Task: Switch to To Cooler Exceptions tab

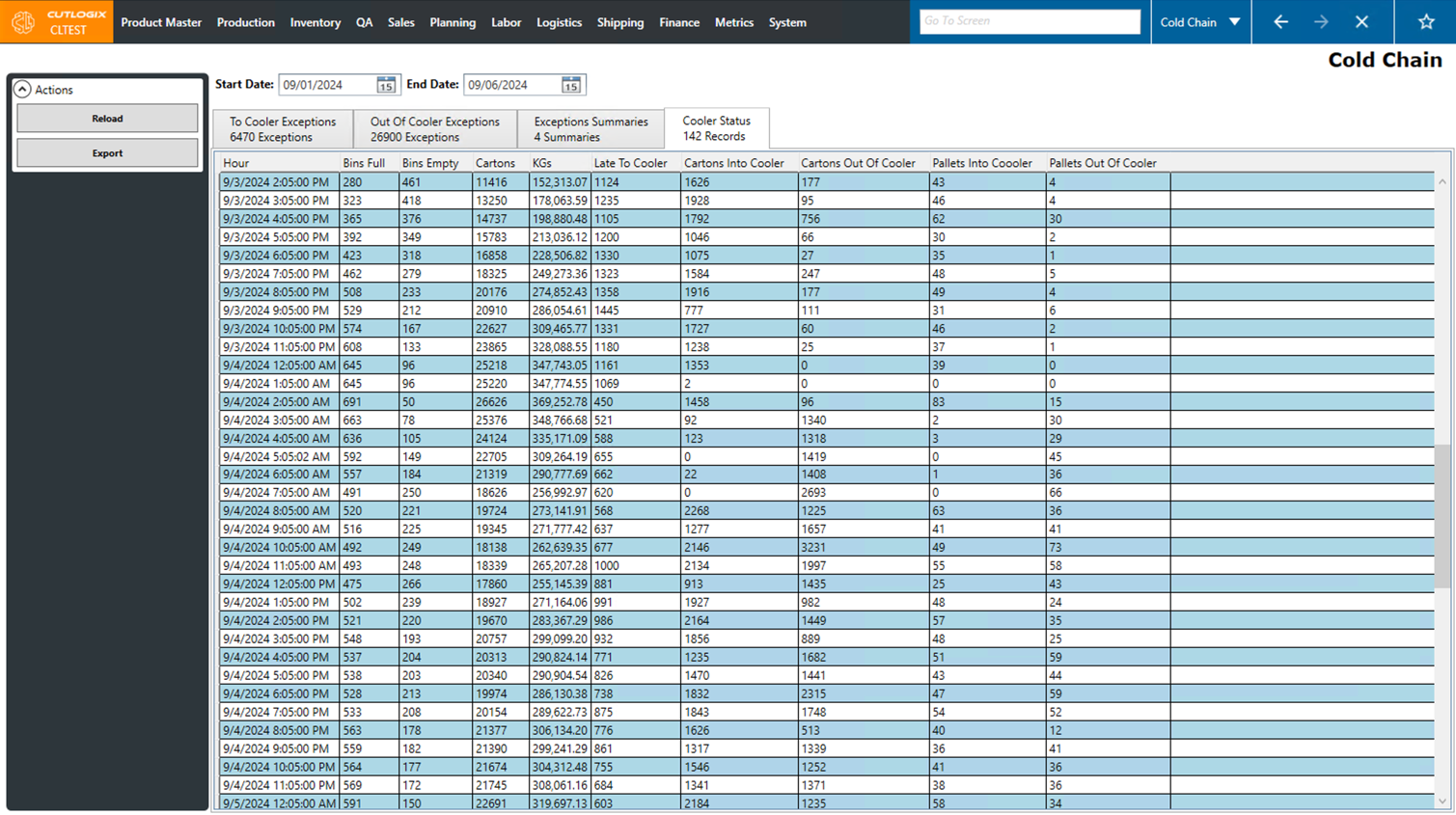Action: 283,129
